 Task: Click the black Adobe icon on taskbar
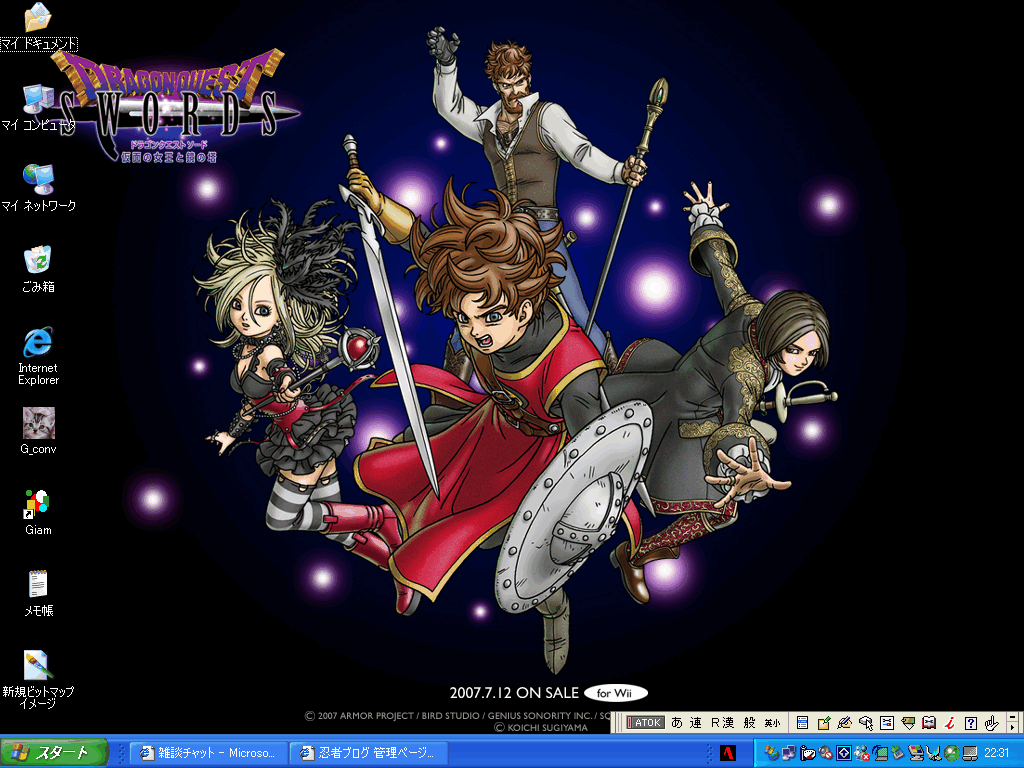(728, 753)
